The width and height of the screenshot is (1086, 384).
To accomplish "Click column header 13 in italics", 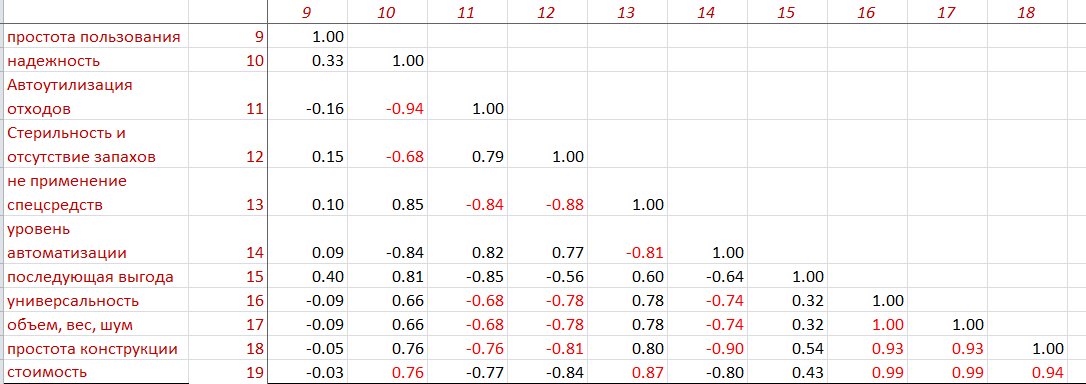I will pyautogui.click(x=627, y=12).
